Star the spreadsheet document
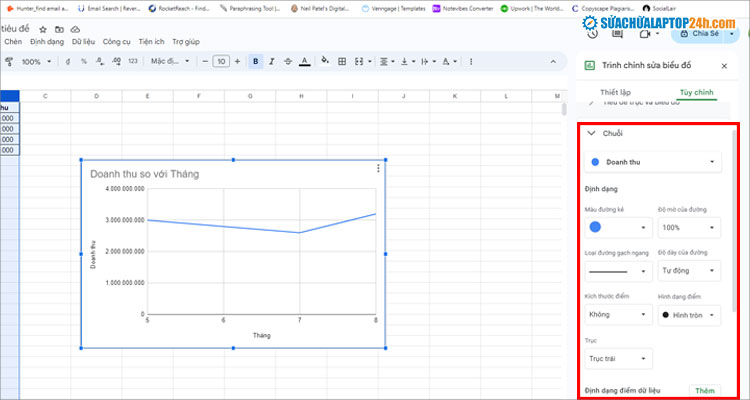 42,30
